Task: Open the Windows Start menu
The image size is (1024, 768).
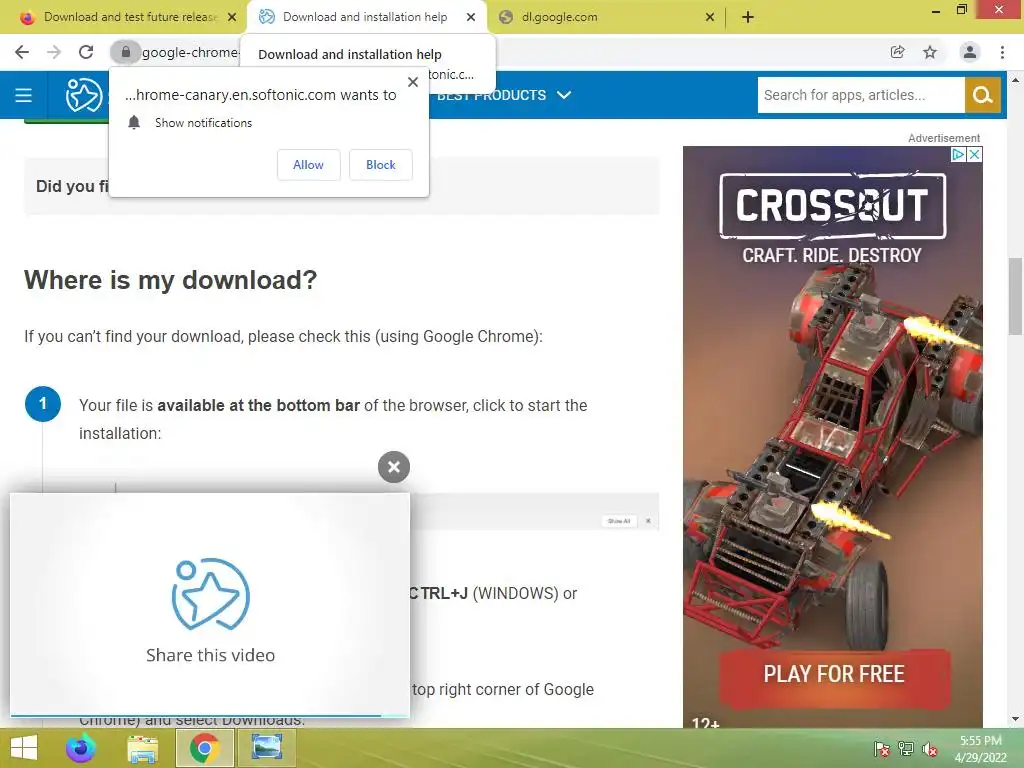Action: point(24,748)
